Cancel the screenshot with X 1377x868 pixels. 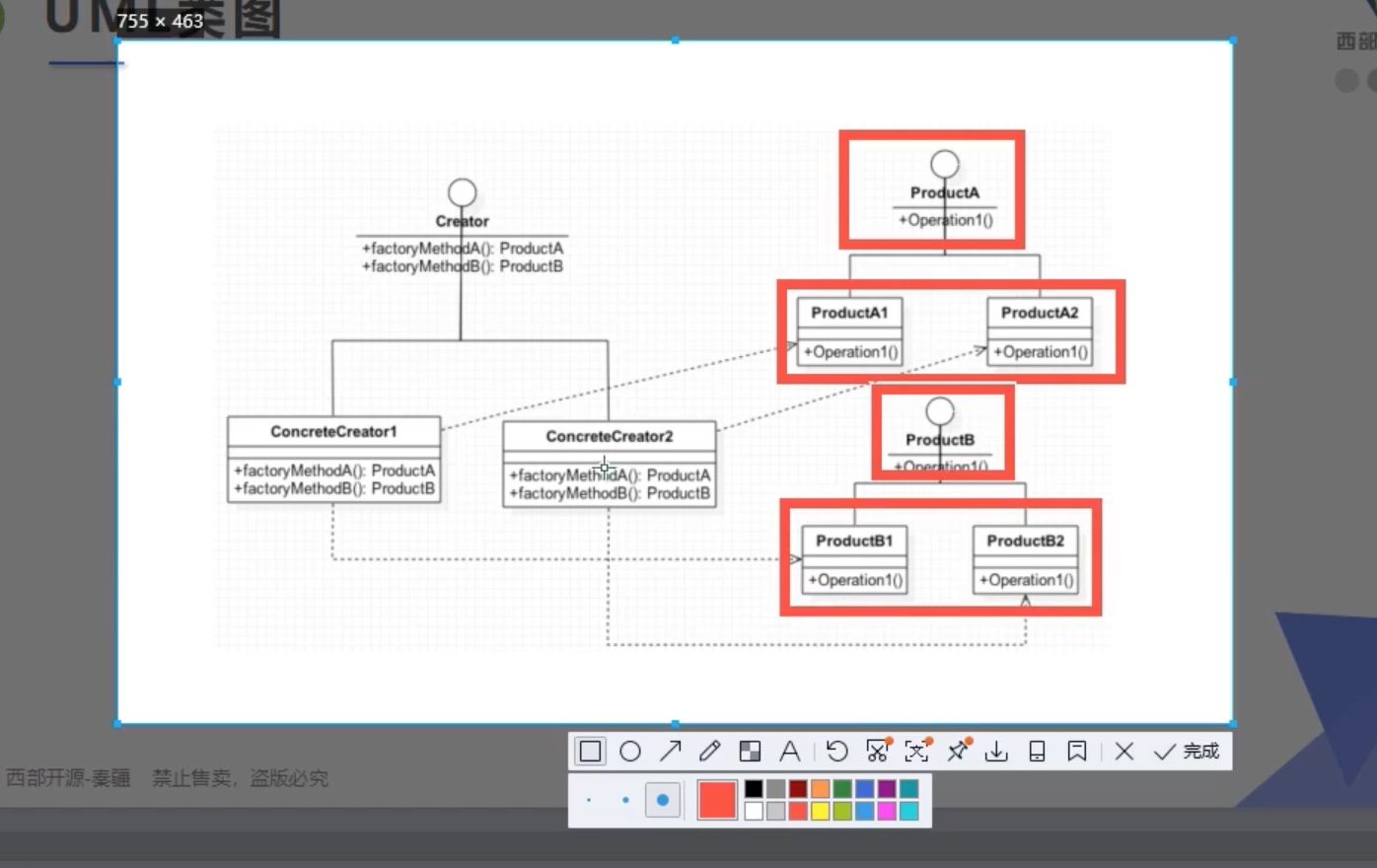pyautogui.click(x=1123, y=752)
